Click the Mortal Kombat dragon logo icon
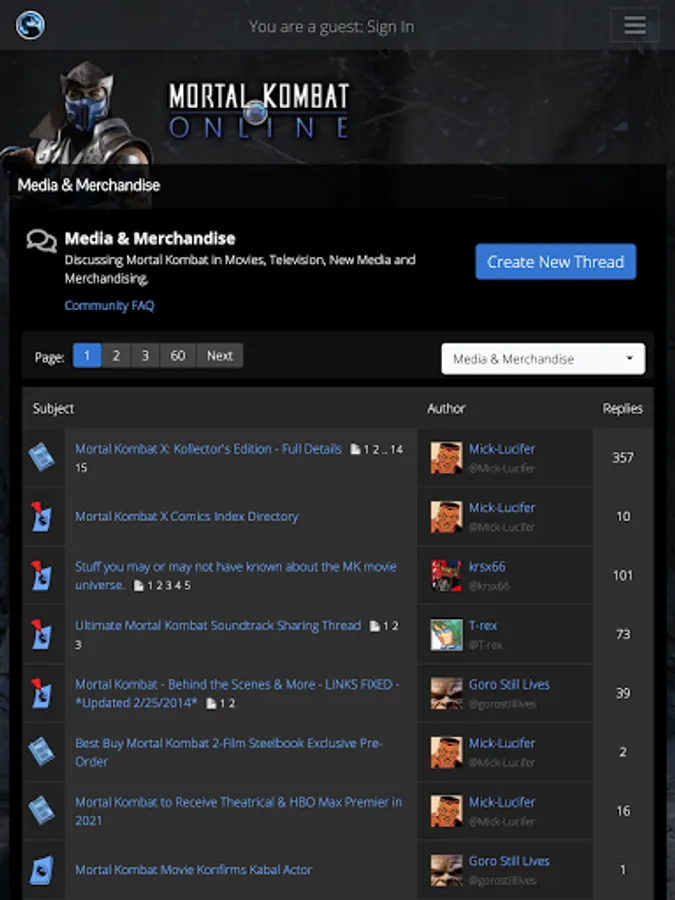Image resolution: width=675 pixels, height=900 pixels. (30, 25)
